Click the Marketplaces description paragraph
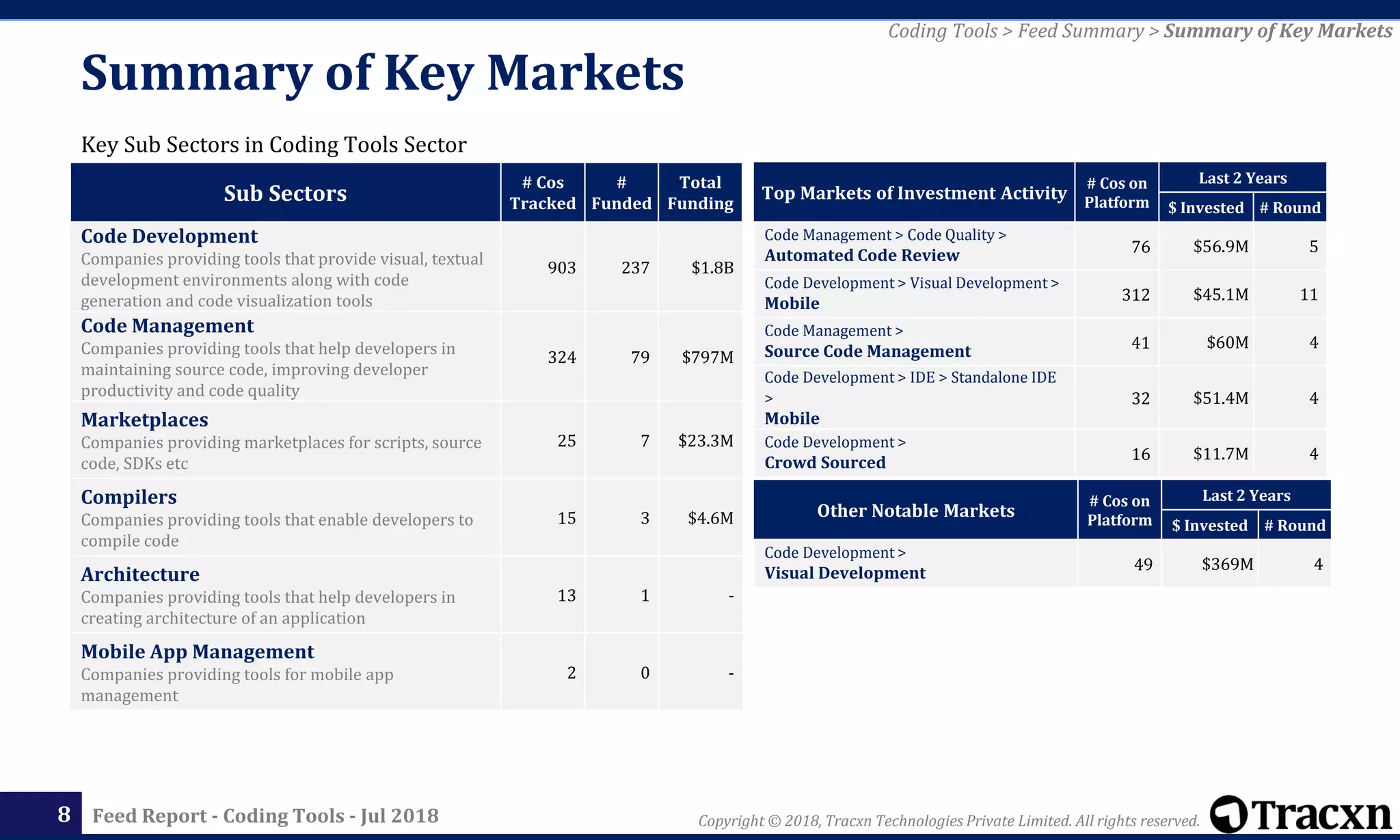1400x840 pixels. click(x=281, y=452)
